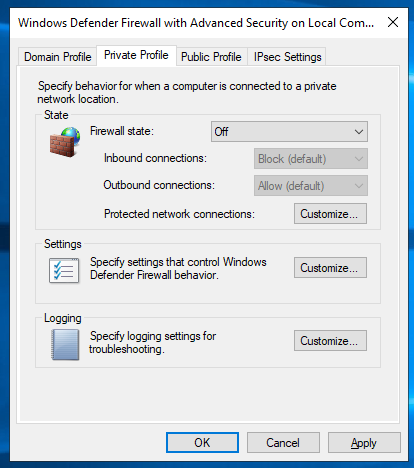Viewport: 414px width, 468px height.
Task: Click the Logging notebook icon
Action: [65, 345]
